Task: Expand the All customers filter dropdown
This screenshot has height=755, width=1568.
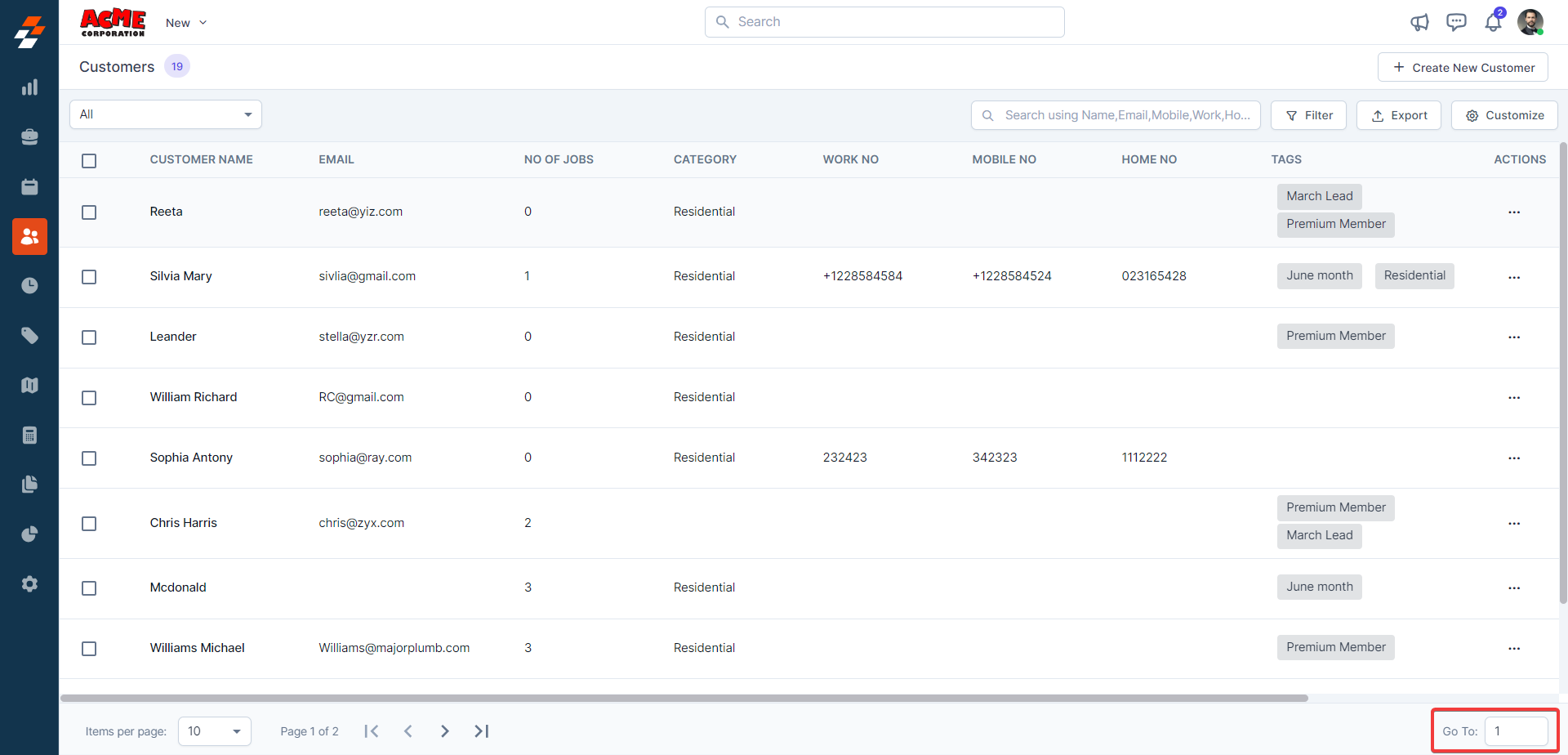Action: 166,114
